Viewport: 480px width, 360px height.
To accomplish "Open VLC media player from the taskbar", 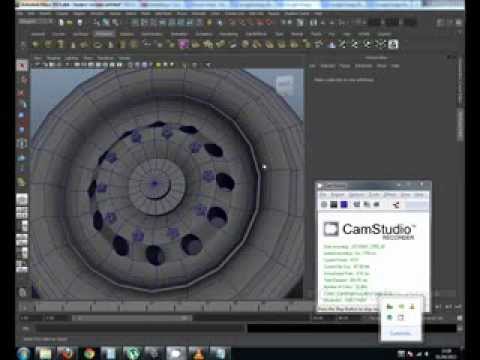I will click(198, 353).
